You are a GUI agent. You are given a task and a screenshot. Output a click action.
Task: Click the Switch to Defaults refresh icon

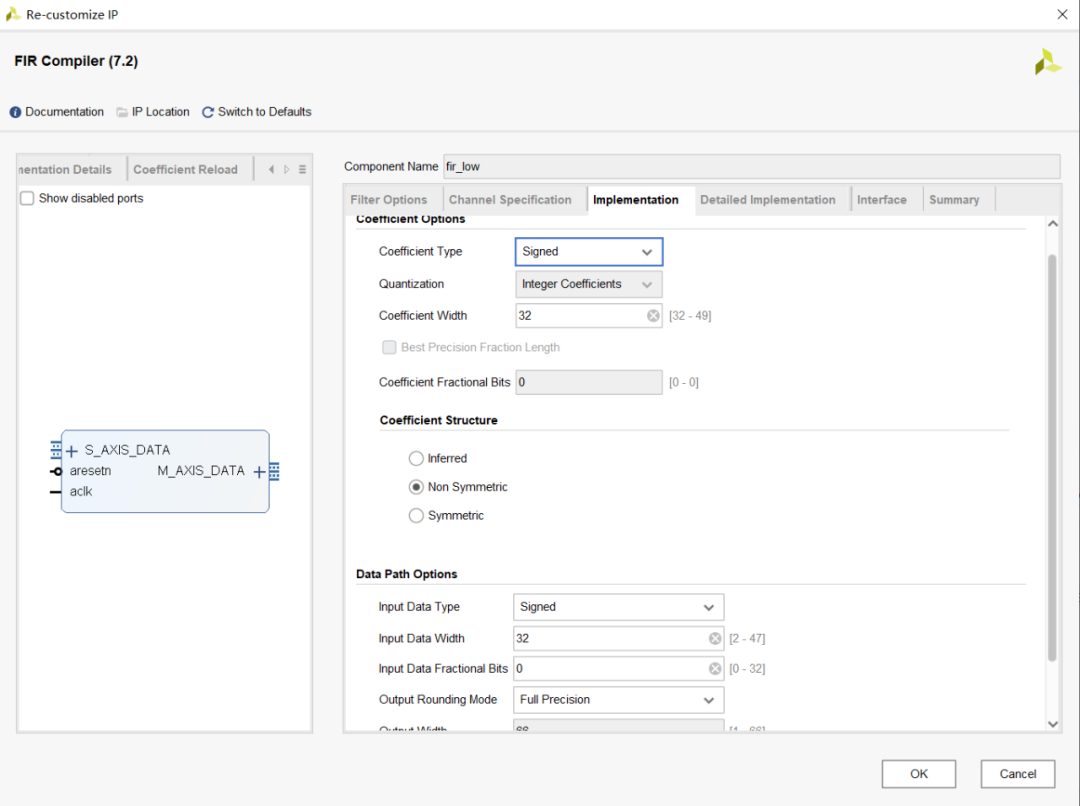pyautogui.click(x=208, y=112)
